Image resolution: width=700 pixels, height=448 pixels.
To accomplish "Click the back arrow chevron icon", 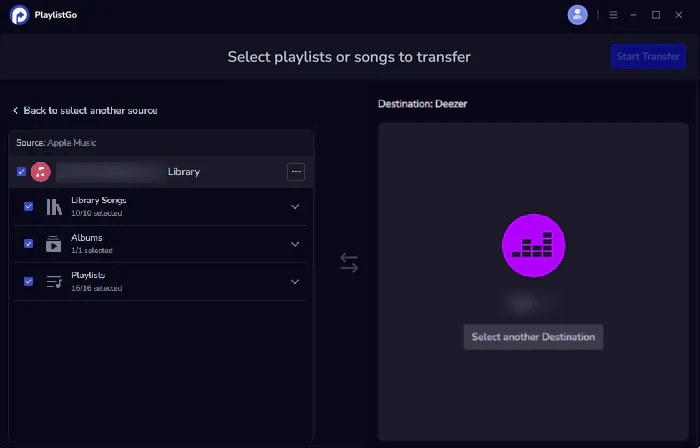I will coord(16,111).
